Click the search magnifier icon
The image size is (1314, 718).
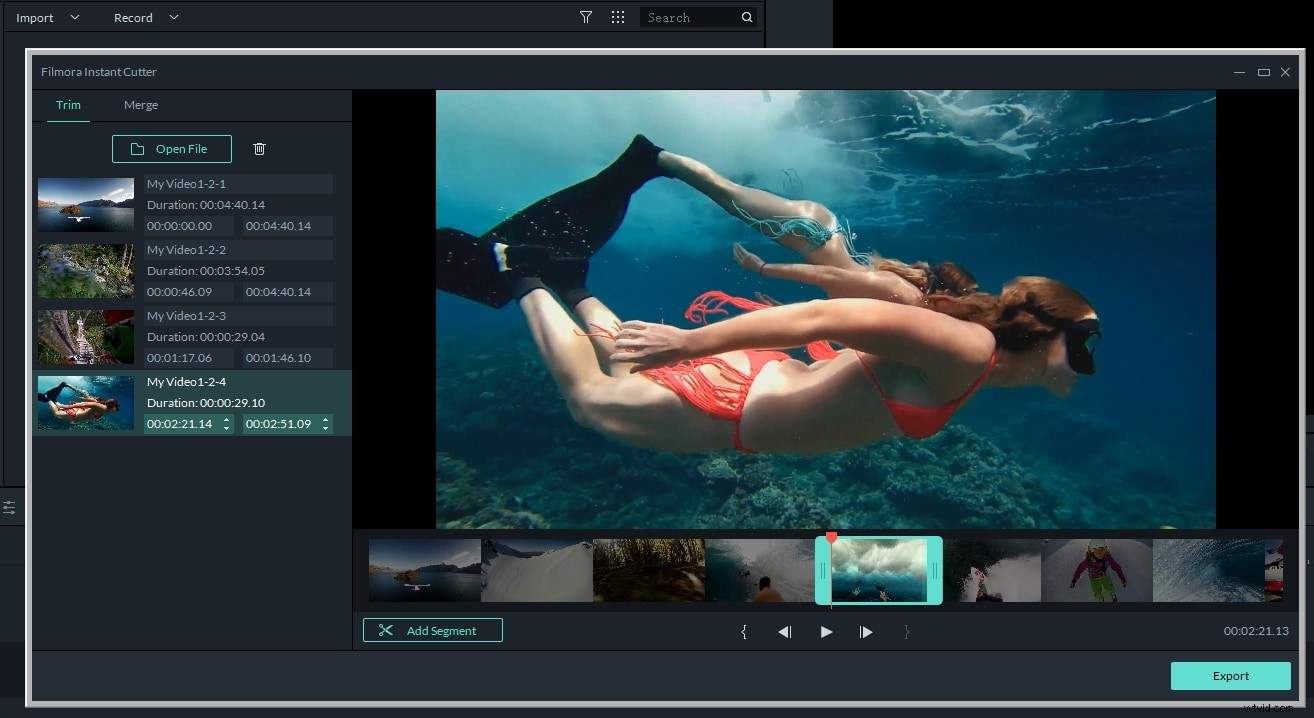[746, 17]
